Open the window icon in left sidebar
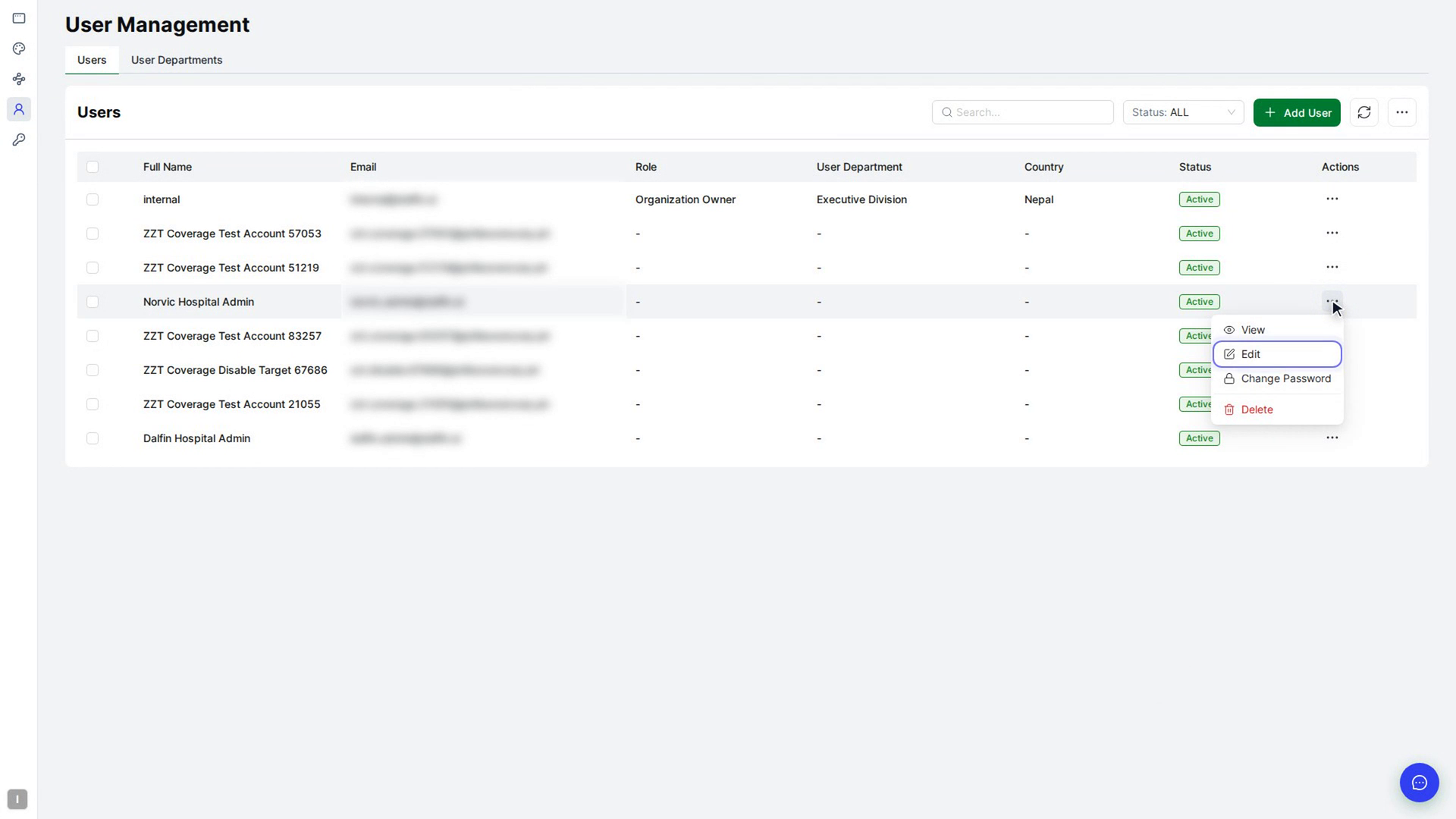This screenshot has width=1456, height=819. pyautogui.click(x=19, y=18)
